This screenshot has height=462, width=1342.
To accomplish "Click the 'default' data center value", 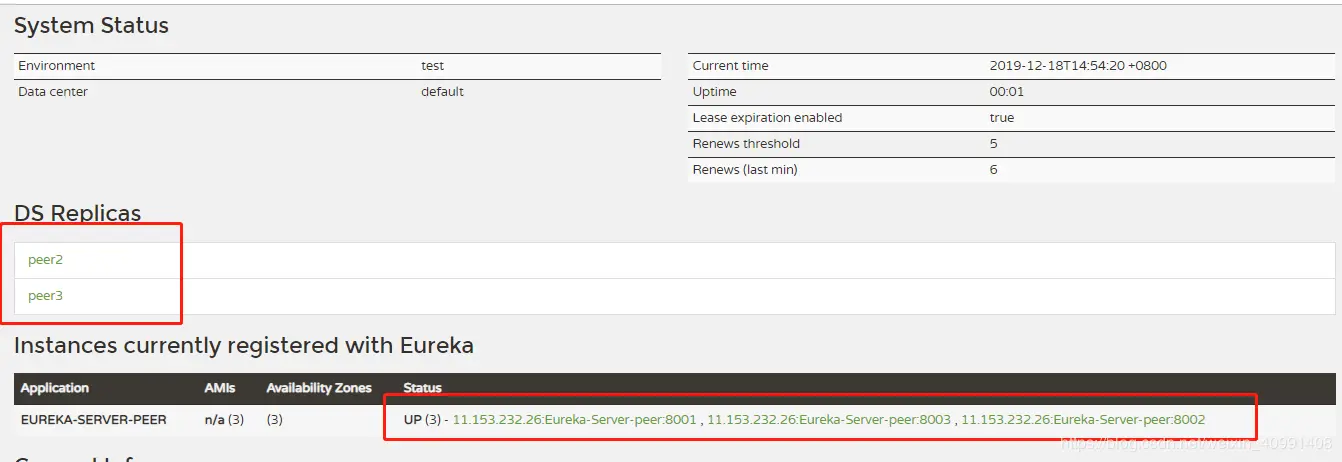I will [x=442, y=92].
